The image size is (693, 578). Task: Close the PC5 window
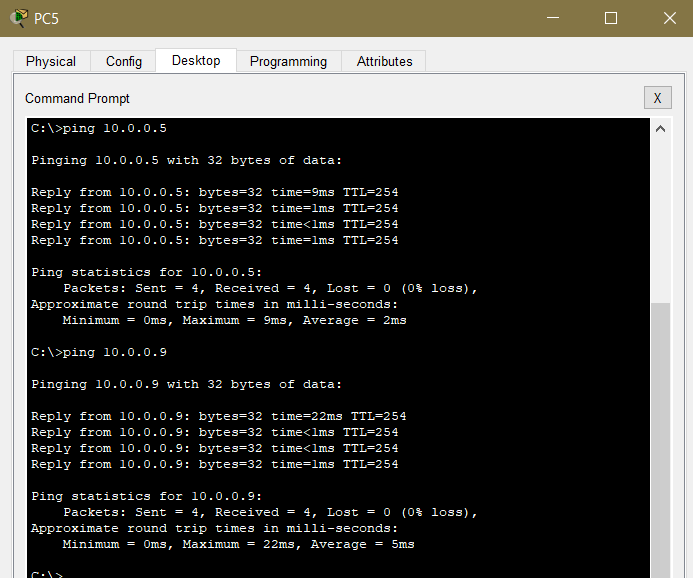click(x=669, y=18)
